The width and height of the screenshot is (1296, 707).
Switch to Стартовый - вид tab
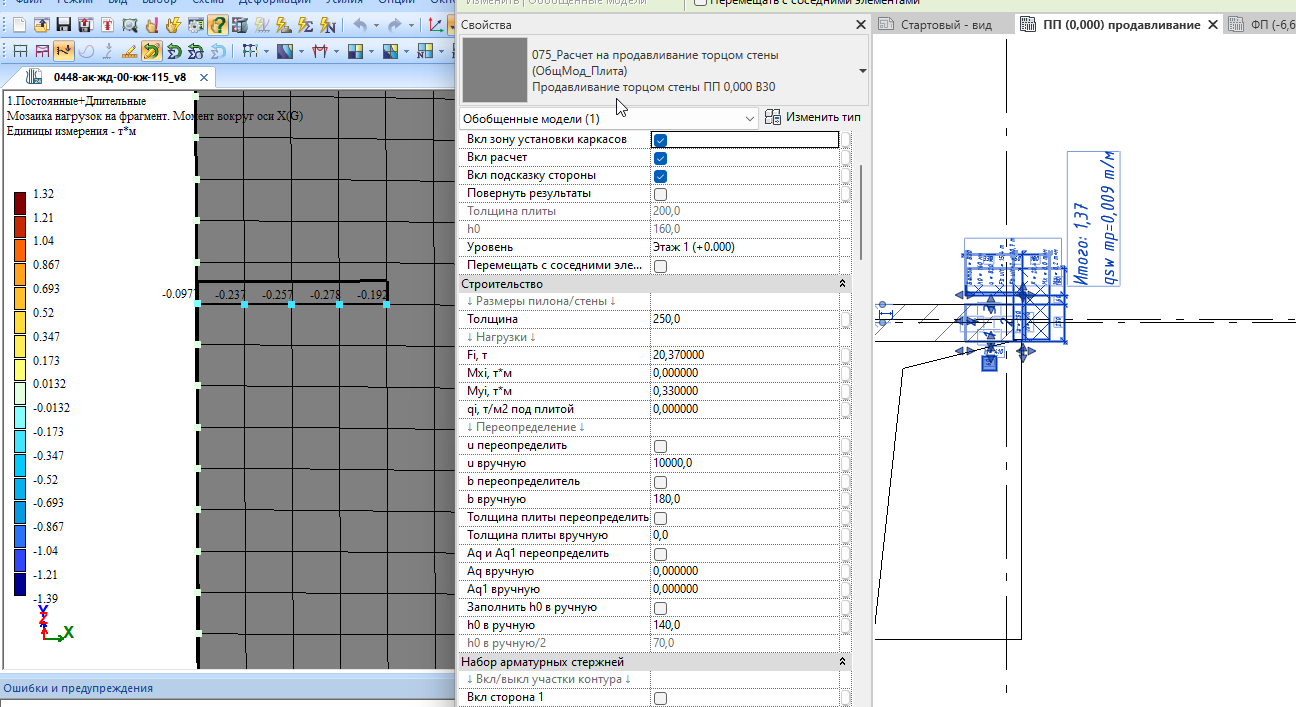pyautogui.click(x=938, y=24)
